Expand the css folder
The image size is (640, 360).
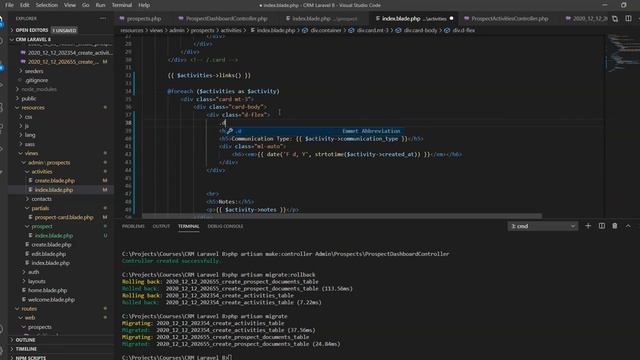[x=28, y=117]
